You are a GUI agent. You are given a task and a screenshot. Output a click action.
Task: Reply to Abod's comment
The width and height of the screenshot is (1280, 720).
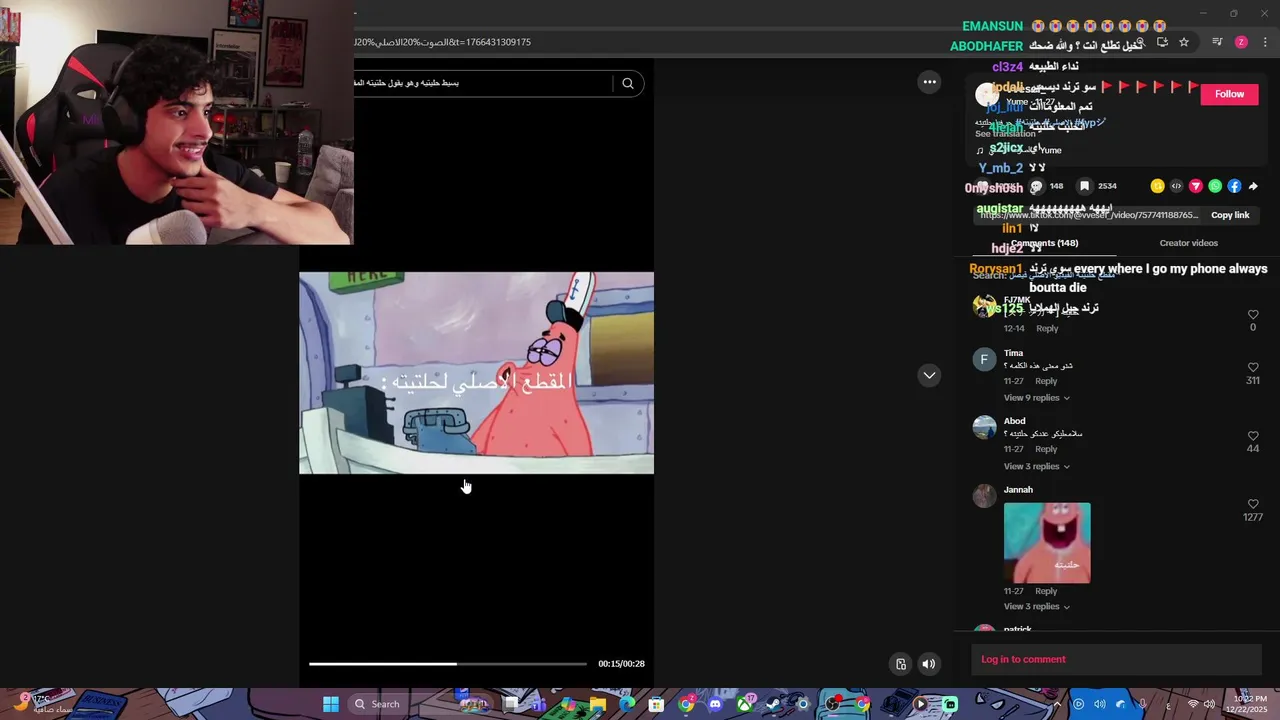pyautogui.click(x=1046, y=449)
